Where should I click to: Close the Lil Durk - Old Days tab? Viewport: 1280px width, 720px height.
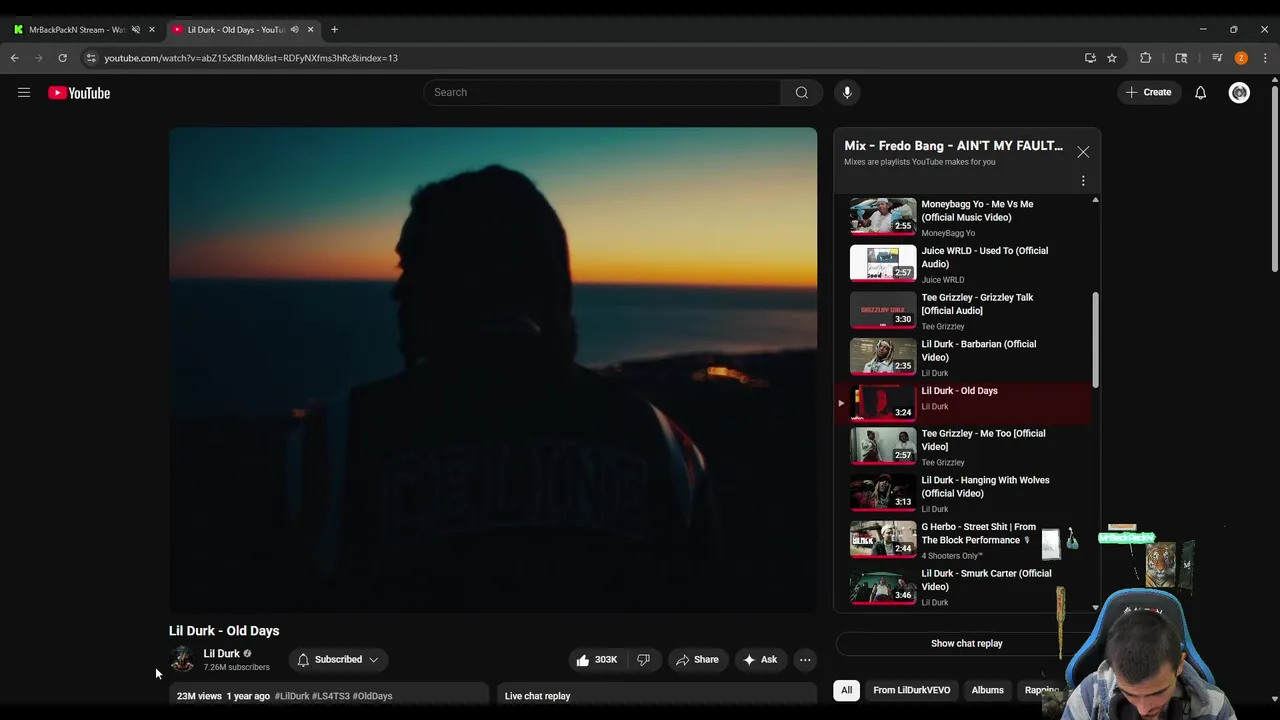coord(310,30)
